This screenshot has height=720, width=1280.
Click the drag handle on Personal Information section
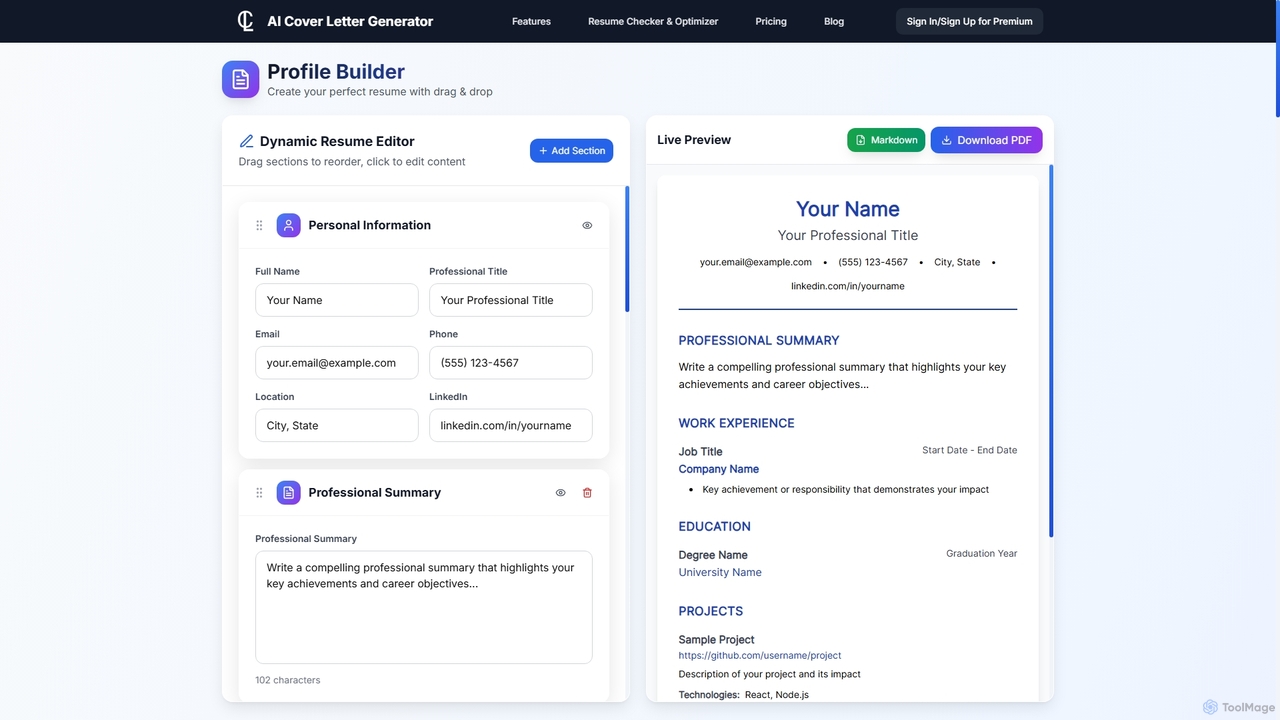[260, 225]
